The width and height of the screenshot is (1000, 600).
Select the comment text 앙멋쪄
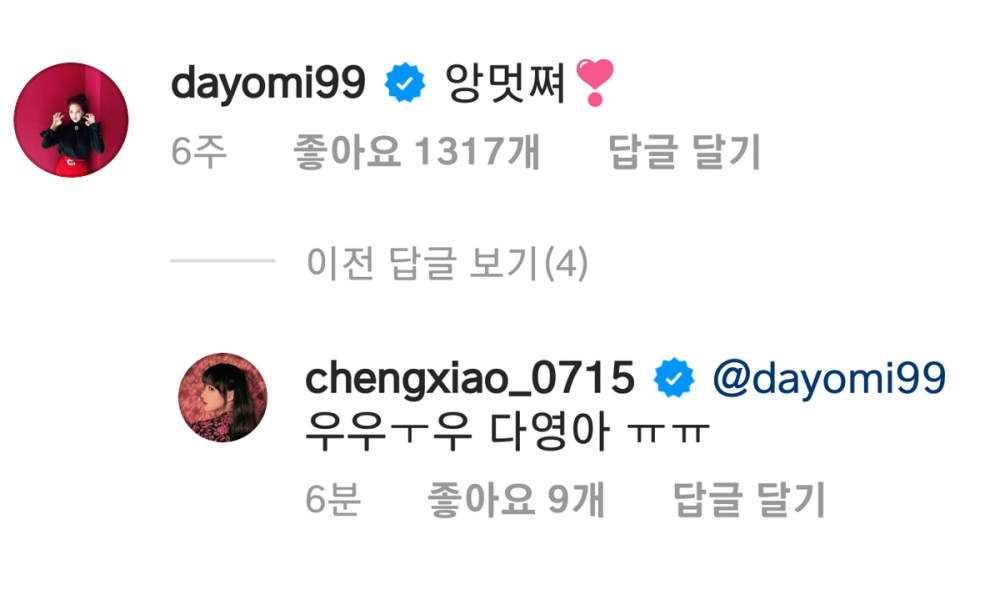(x=505, y=83)
